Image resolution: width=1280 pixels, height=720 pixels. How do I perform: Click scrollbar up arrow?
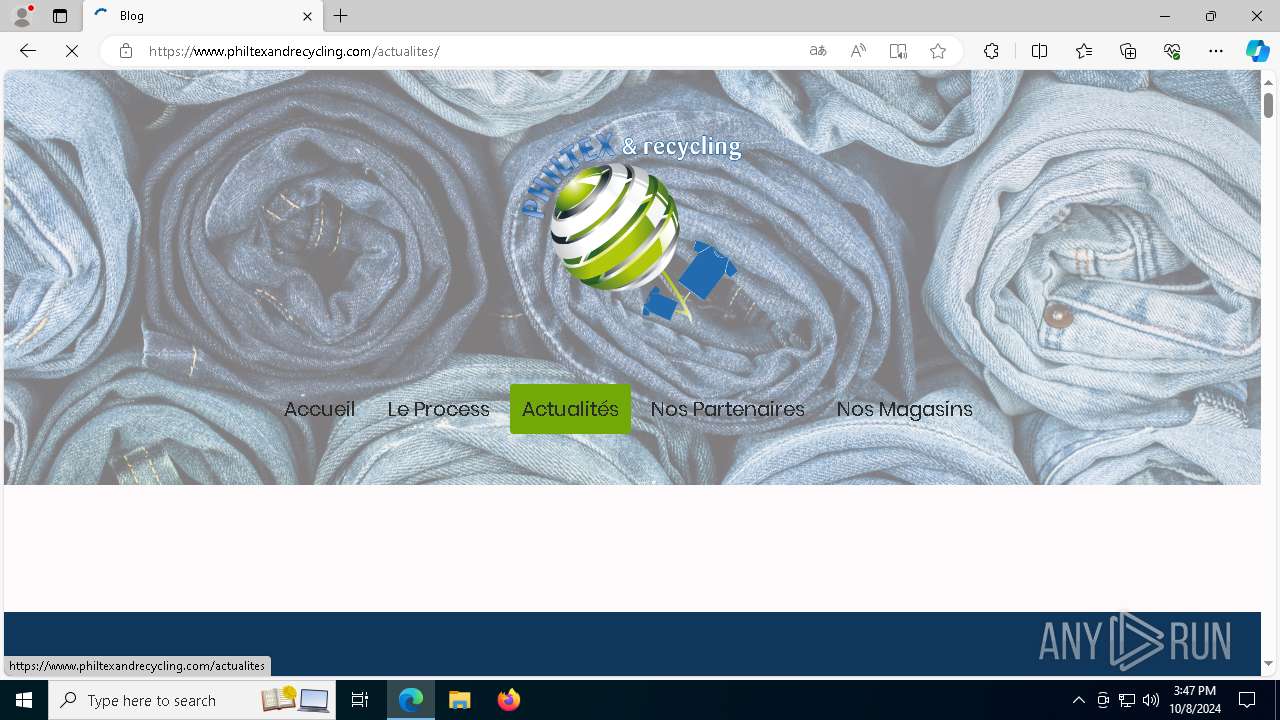point(1268,81)
